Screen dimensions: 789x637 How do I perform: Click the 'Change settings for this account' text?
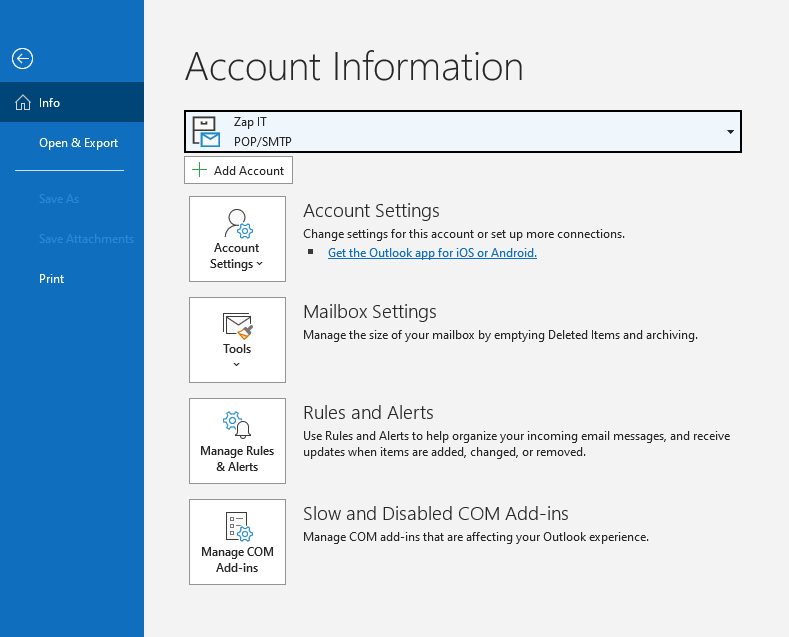click(464, 234)
